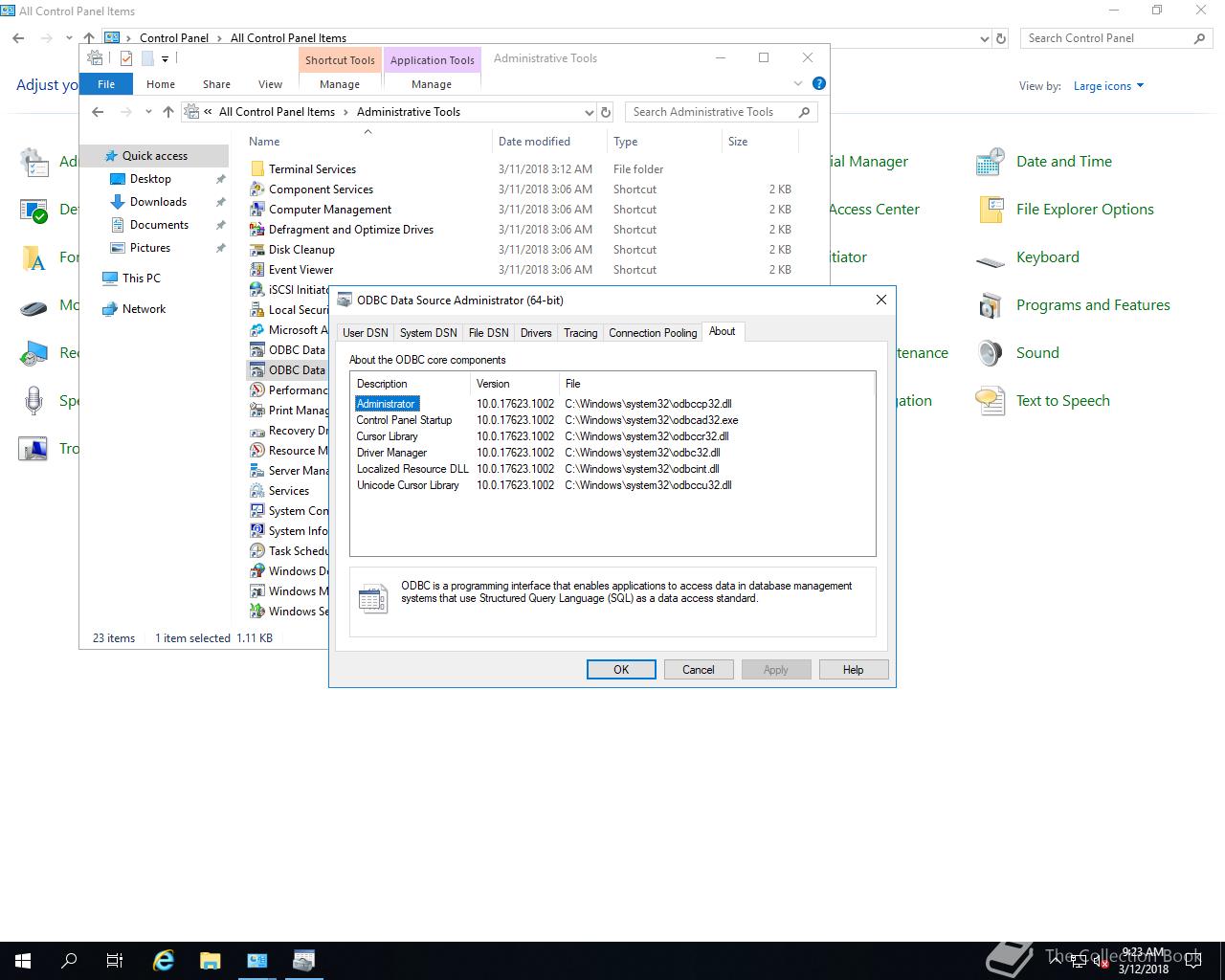Image resolution: width=1225 pixels, height=980 pixels.
Task: Refresh the Administrative Tools address bar
Action: [x=605, y=112]
